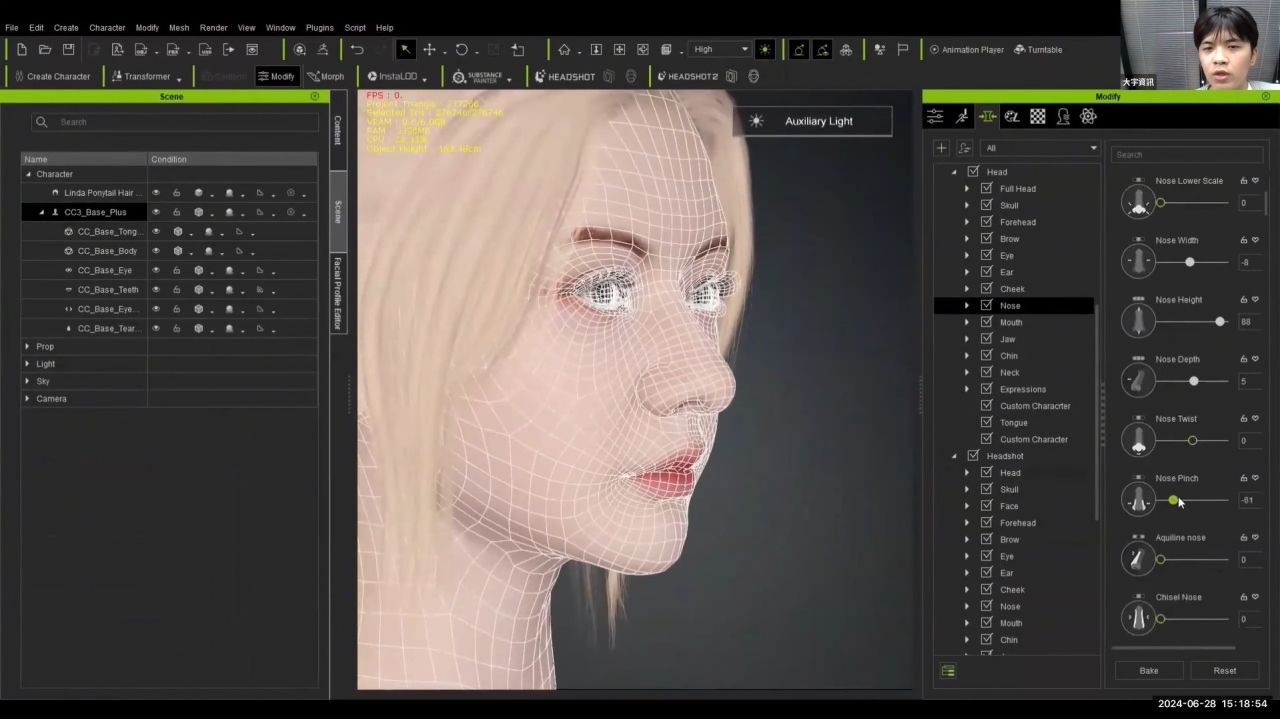1280x719 pixels.
Task: Open the Headshot plugin
Action: point(565,77)
